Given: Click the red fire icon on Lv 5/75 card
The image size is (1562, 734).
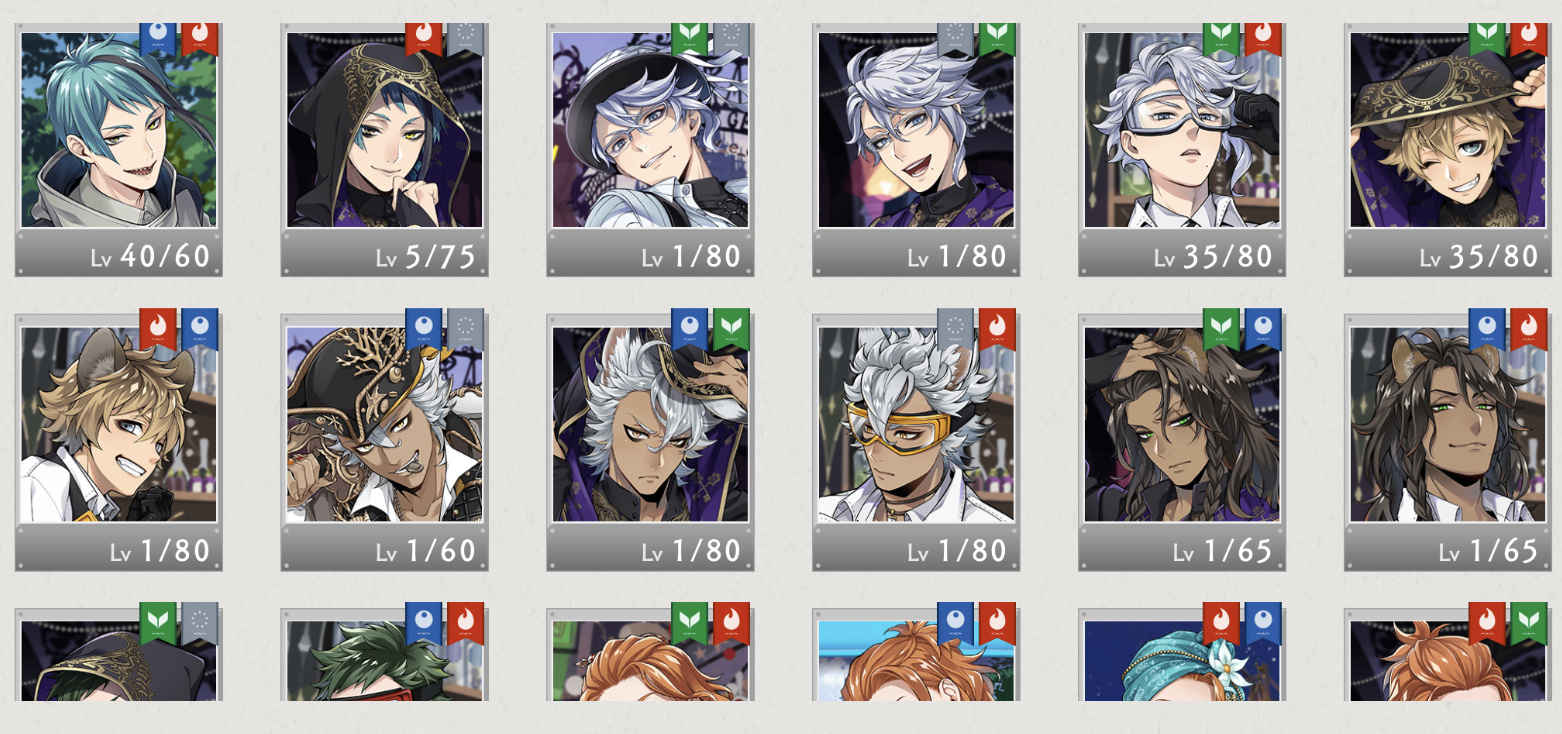Looking at the screenshot, I should pyautogui.click(x=424, y=39).
